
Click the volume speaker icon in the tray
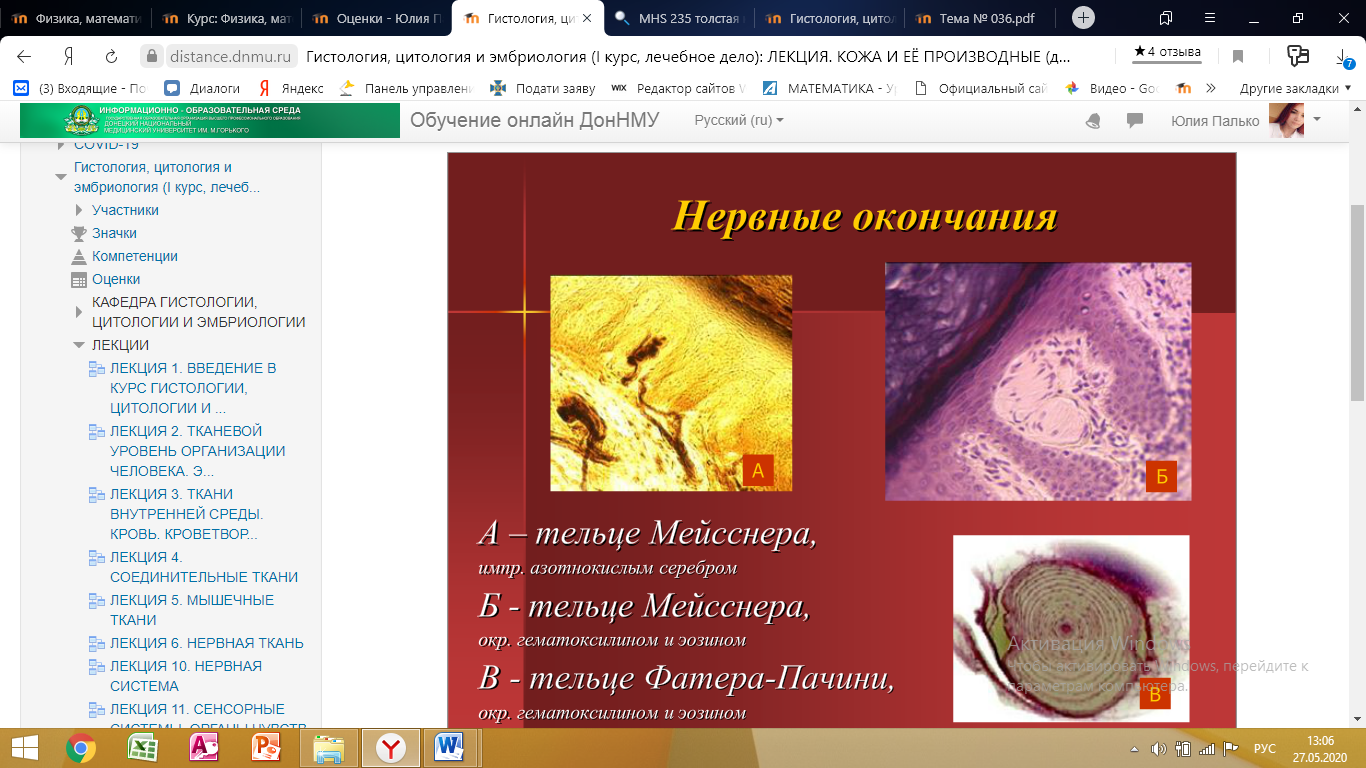1159,748
